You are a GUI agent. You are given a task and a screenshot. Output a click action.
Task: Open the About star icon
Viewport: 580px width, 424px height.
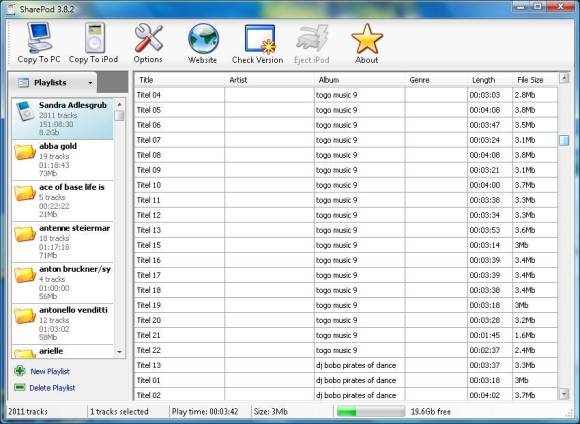tap(367, 38)
